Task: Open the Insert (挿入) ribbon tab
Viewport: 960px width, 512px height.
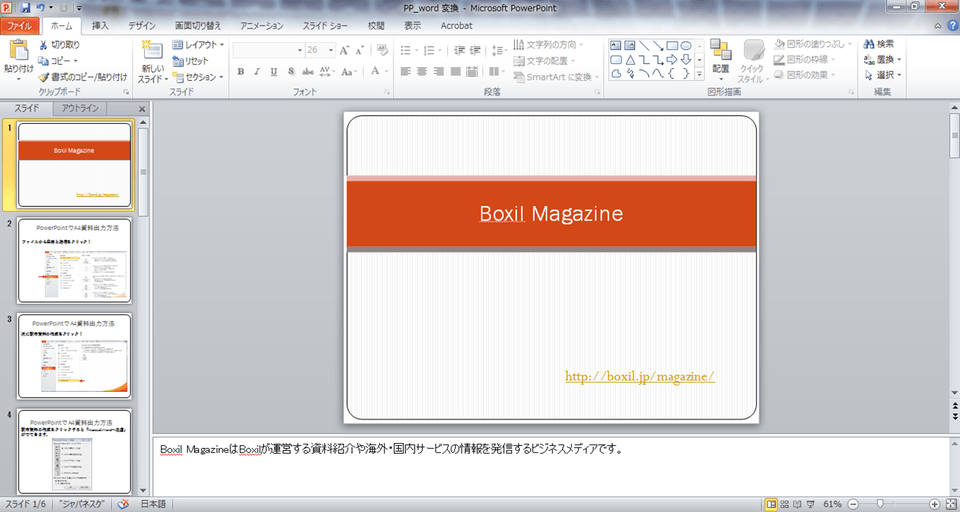Action: coord(100,25)
